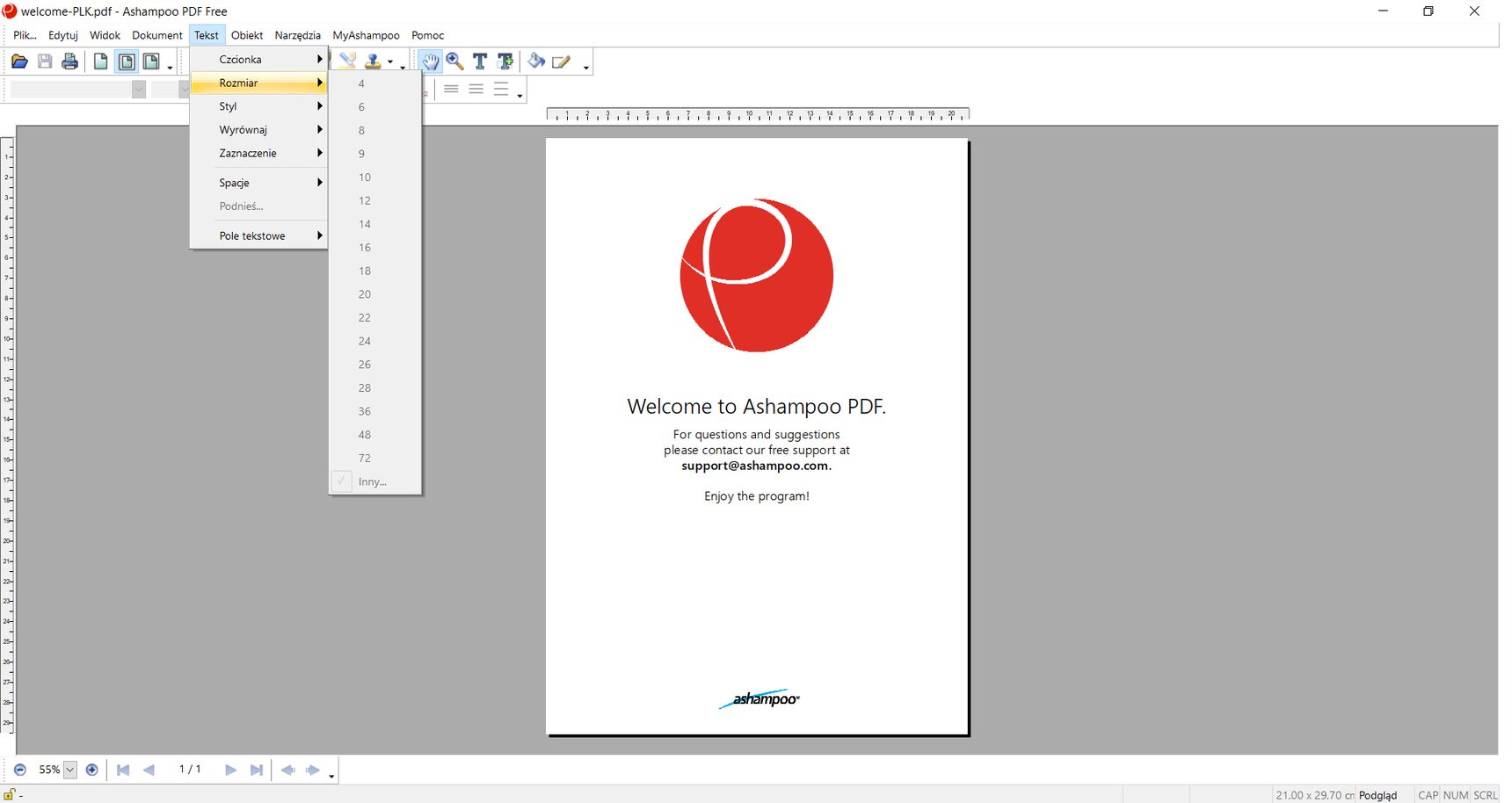Go to the previous page
Image resolution: width=1512 pixels, height=803 pixels.
point(149,770)
